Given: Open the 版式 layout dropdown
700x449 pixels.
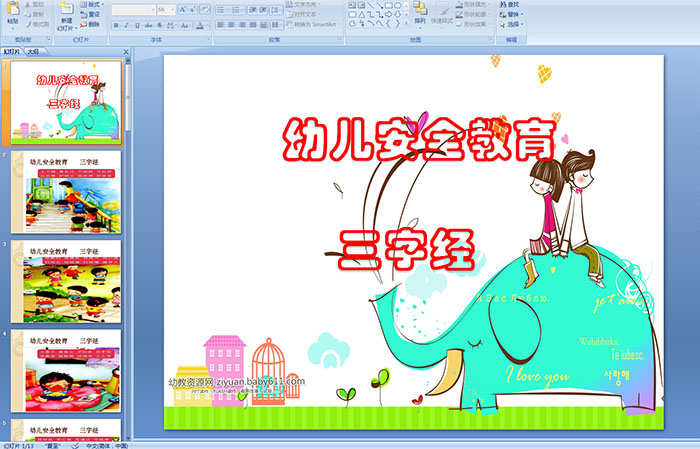Looking at the screenshot, I should tap(92, 4).
